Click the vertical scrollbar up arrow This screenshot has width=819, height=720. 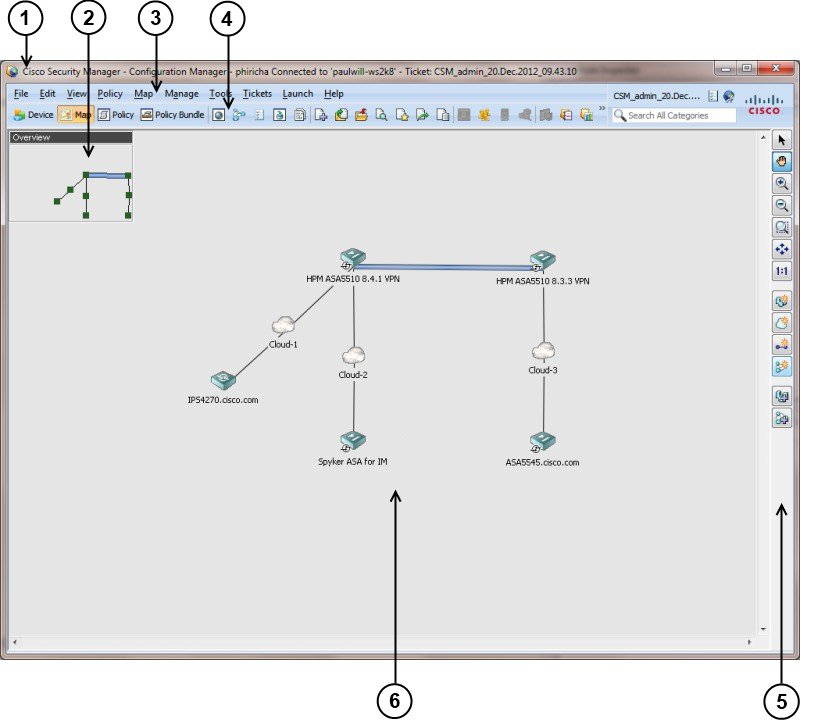pyautogui.click(x=763, y=137)
